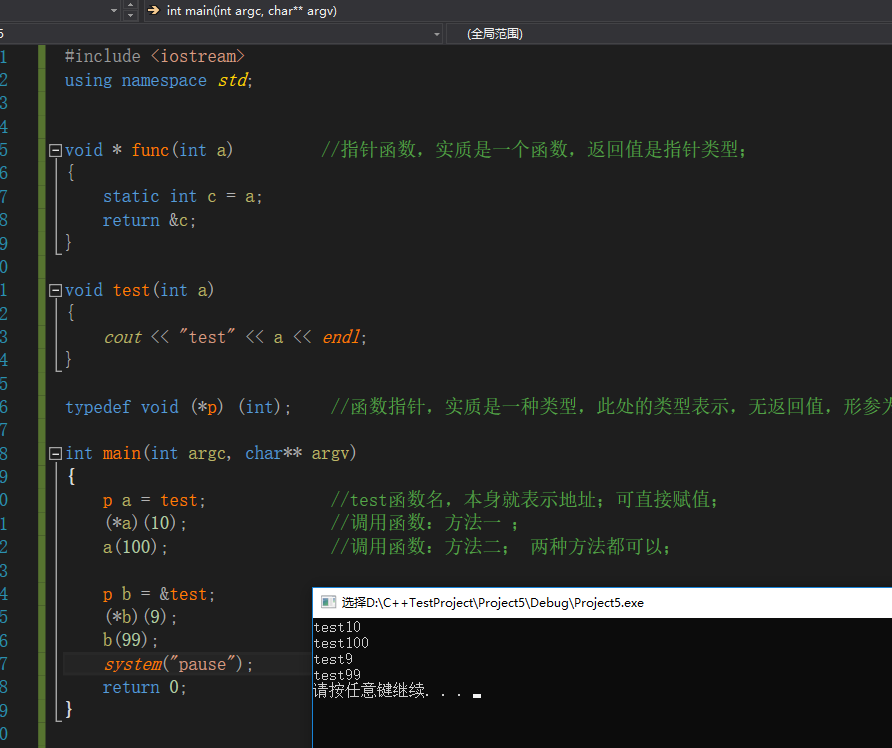Click the cout statement line
This screenshot has height=748, width=892.
(x=235, y=337)
